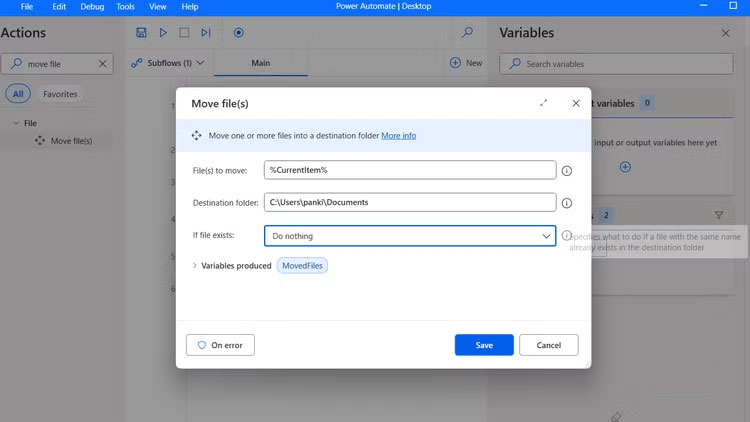This screenshot has width=750, height=422.
Task: Start the recorder with the record icon
Action: pos(239,33)
